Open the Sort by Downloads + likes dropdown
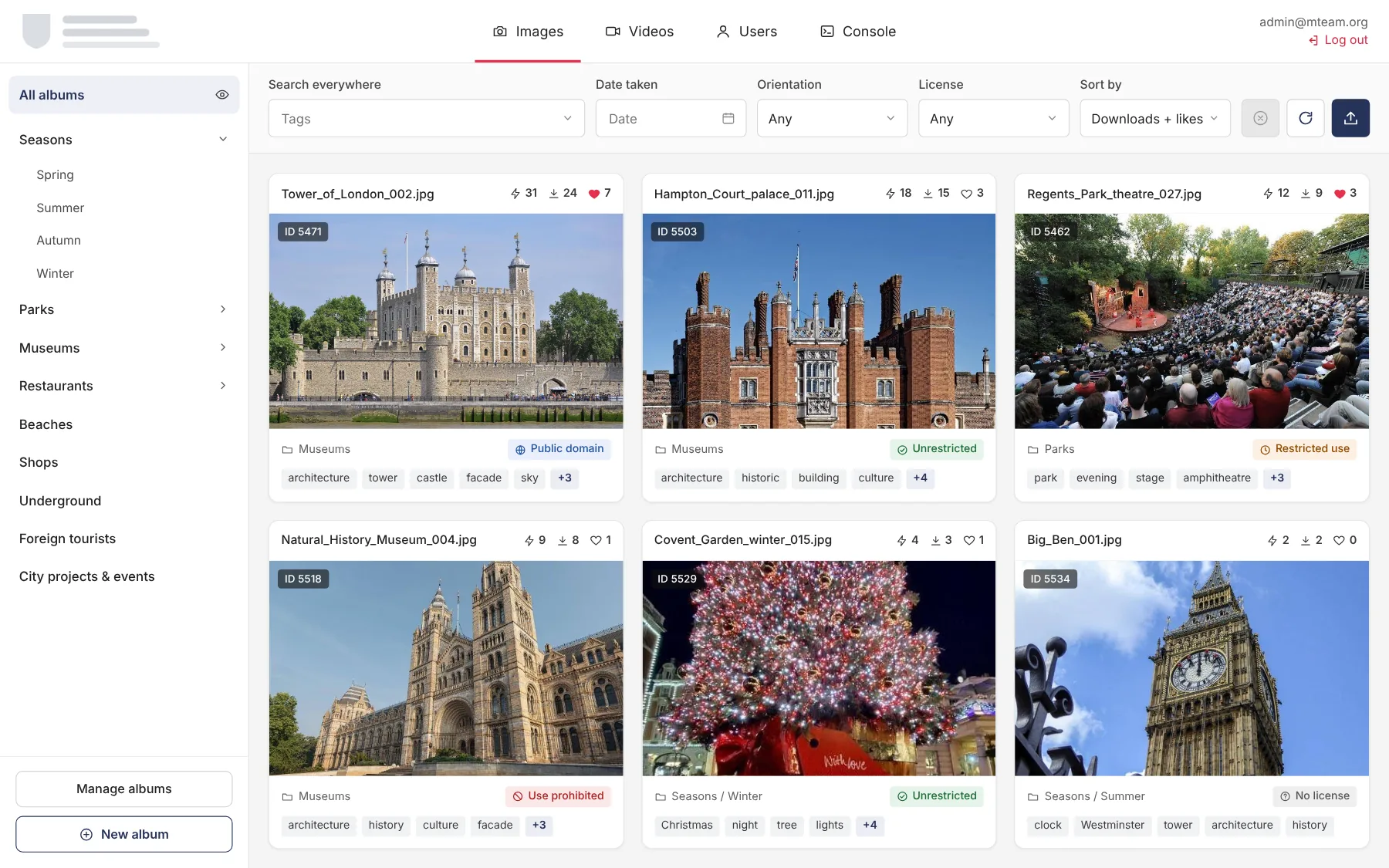The image size is (1389, 868). coord(1154,118)
